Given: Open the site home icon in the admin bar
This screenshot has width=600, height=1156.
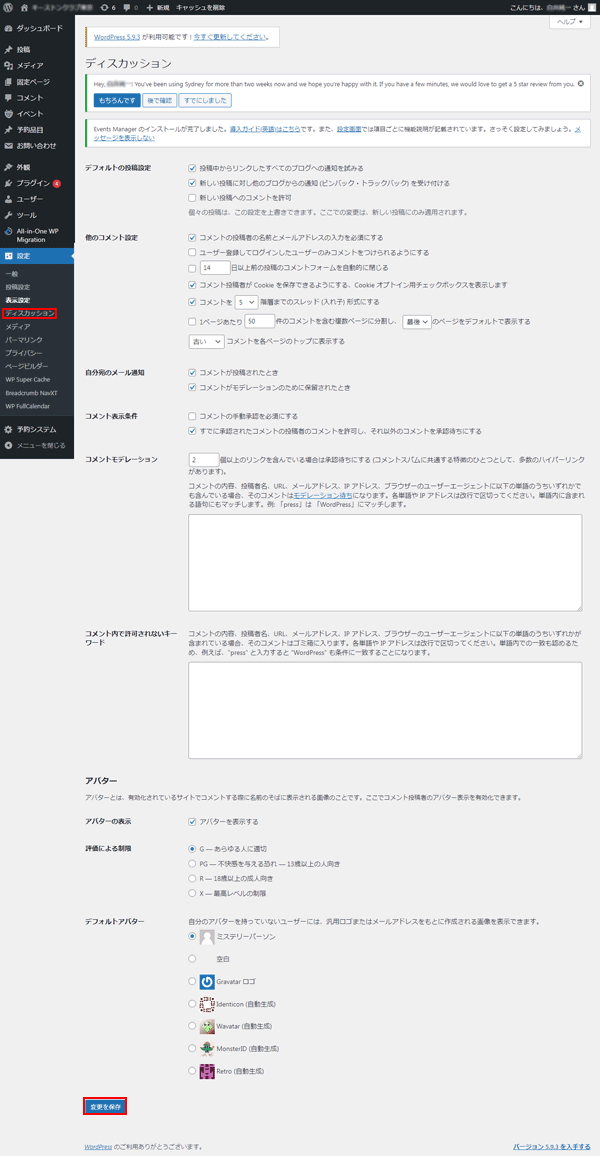Looking at the screenshot, I should [24, 7].
